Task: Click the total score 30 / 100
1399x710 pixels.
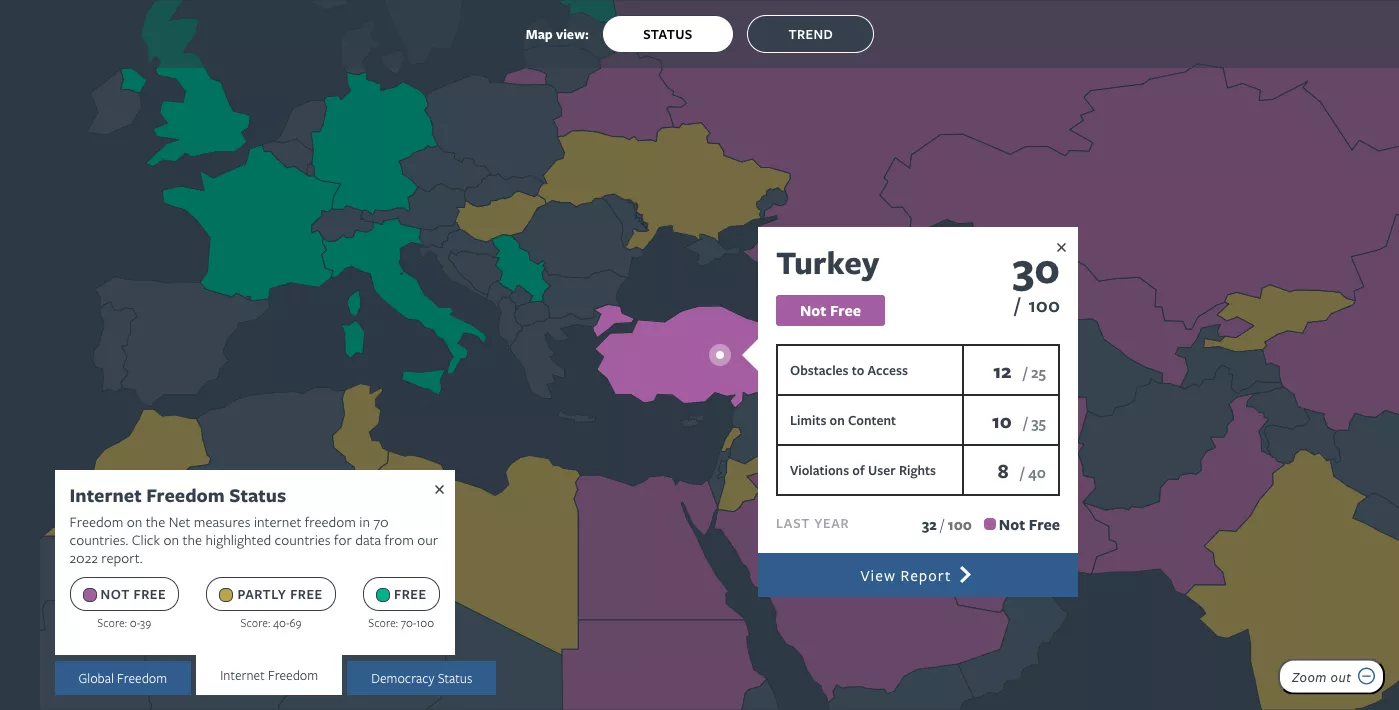Action: coord(1035,286)
